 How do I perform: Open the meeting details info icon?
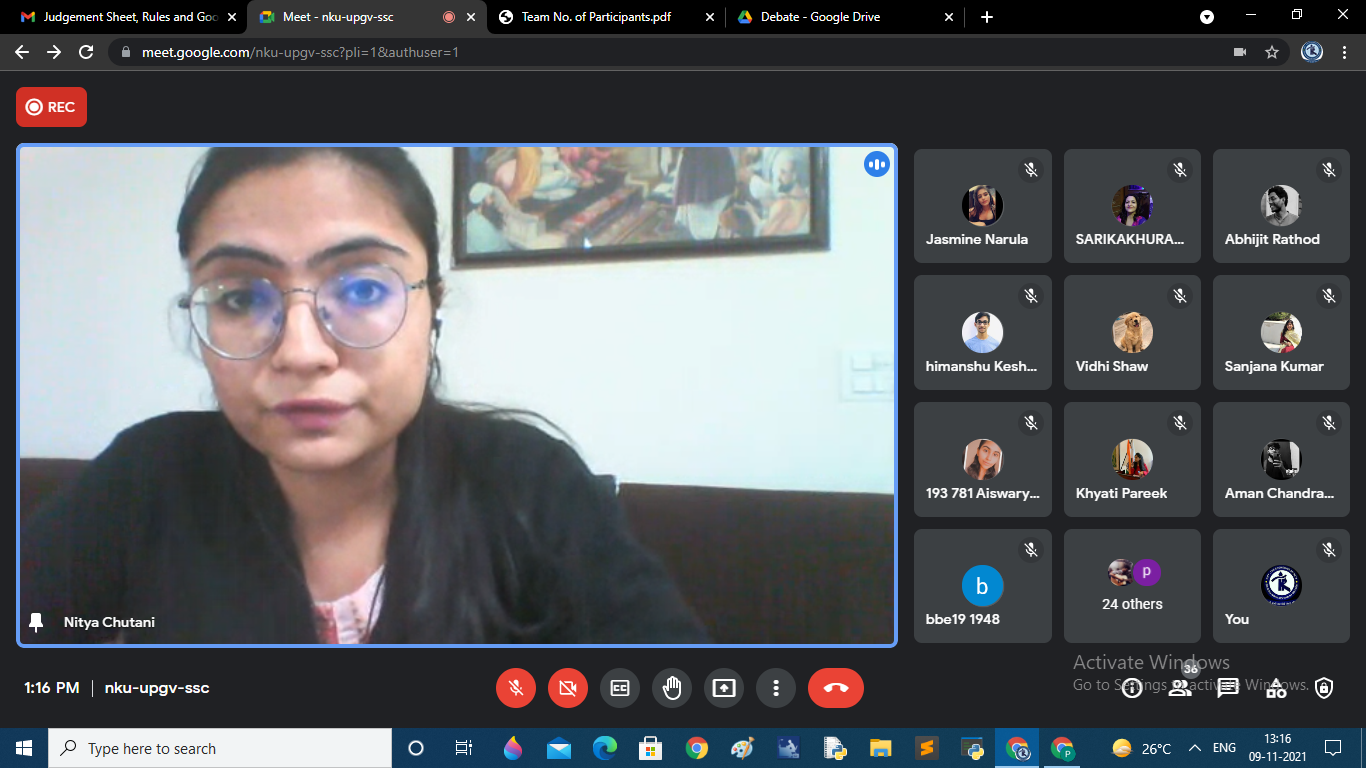(1132, 688)
